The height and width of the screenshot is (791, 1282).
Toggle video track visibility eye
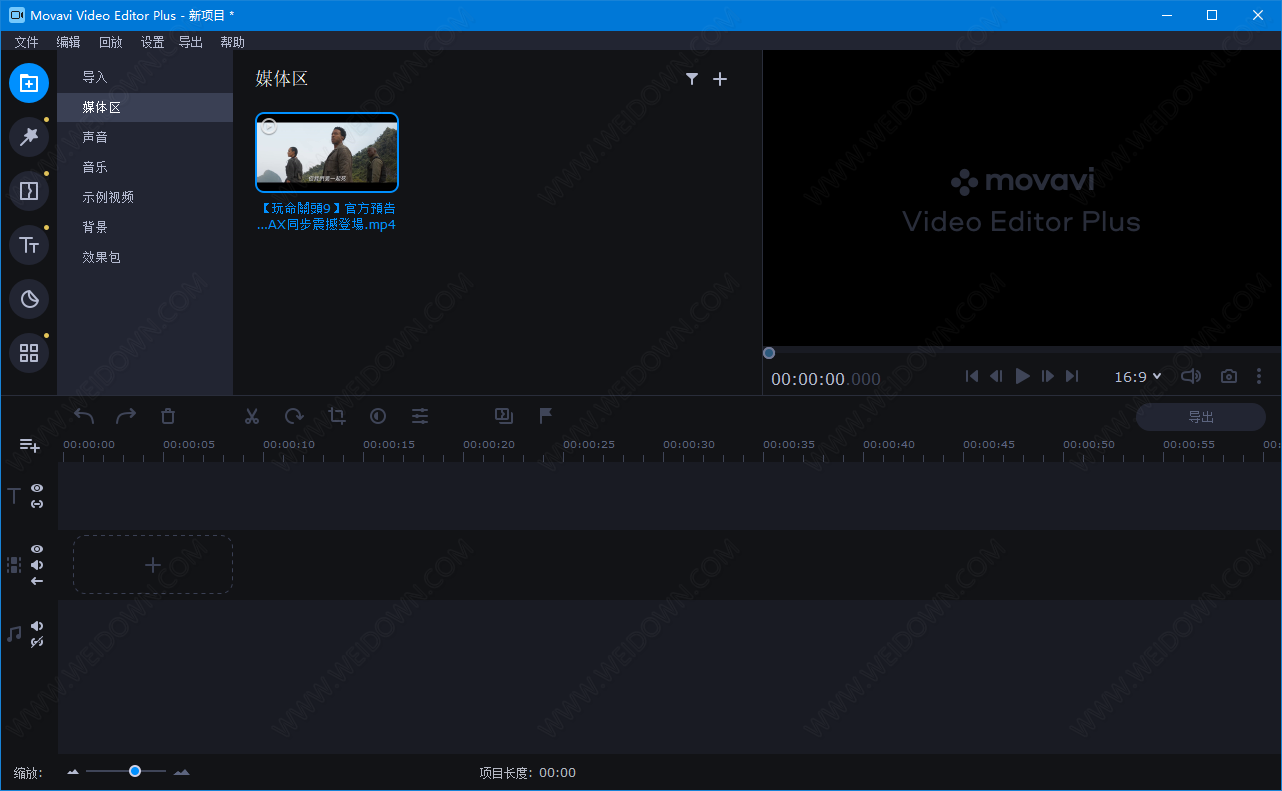coord(37,549)
